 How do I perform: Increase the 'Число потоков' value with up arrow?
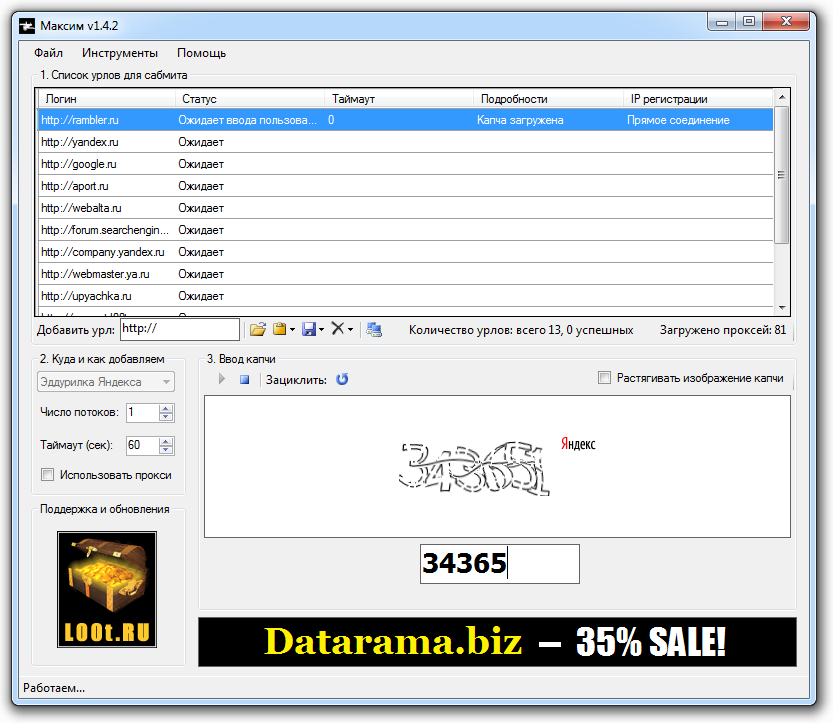point(166,408)
